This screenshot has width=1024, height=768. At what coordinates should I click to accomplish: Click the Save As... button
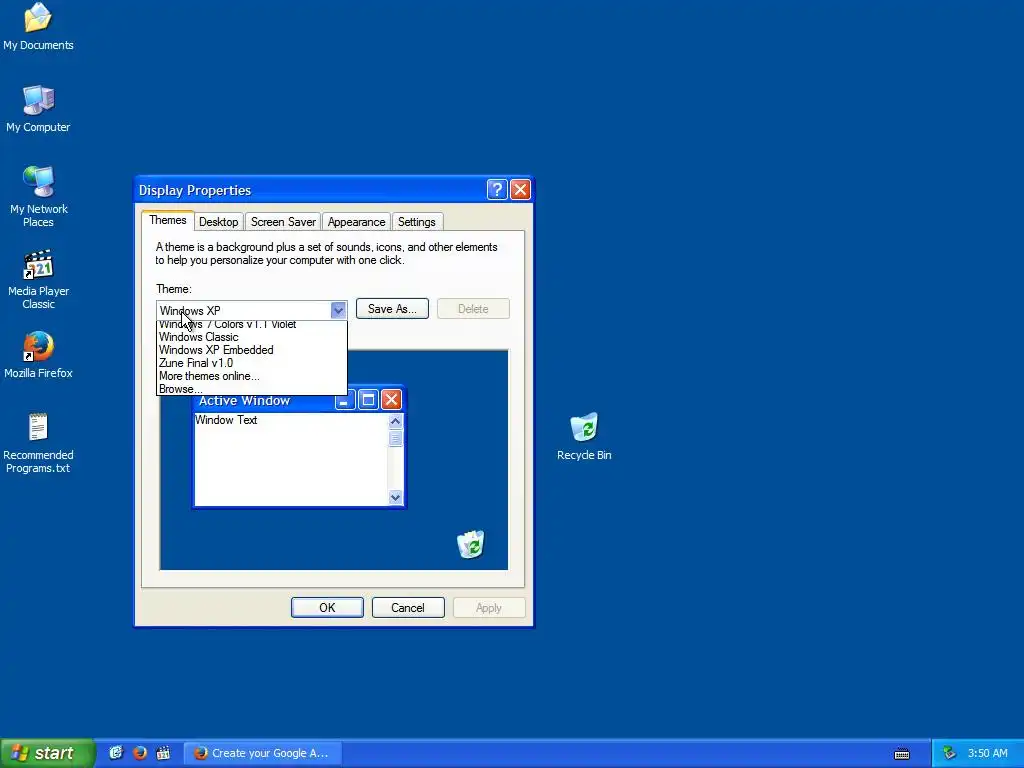point(392,309)
